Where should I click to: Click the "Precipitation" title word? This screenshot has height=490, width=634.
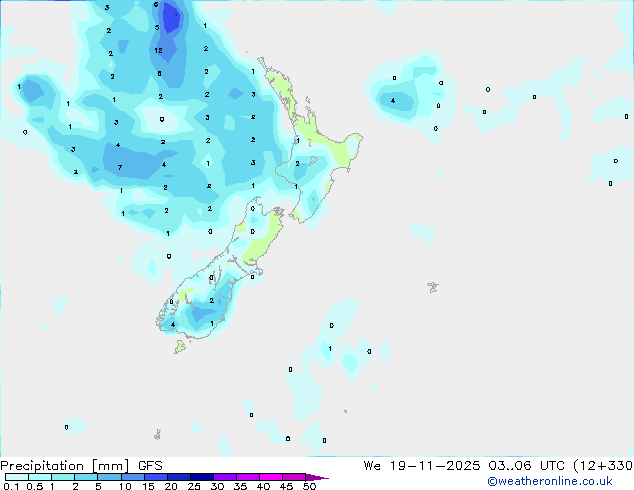(42, 466)
